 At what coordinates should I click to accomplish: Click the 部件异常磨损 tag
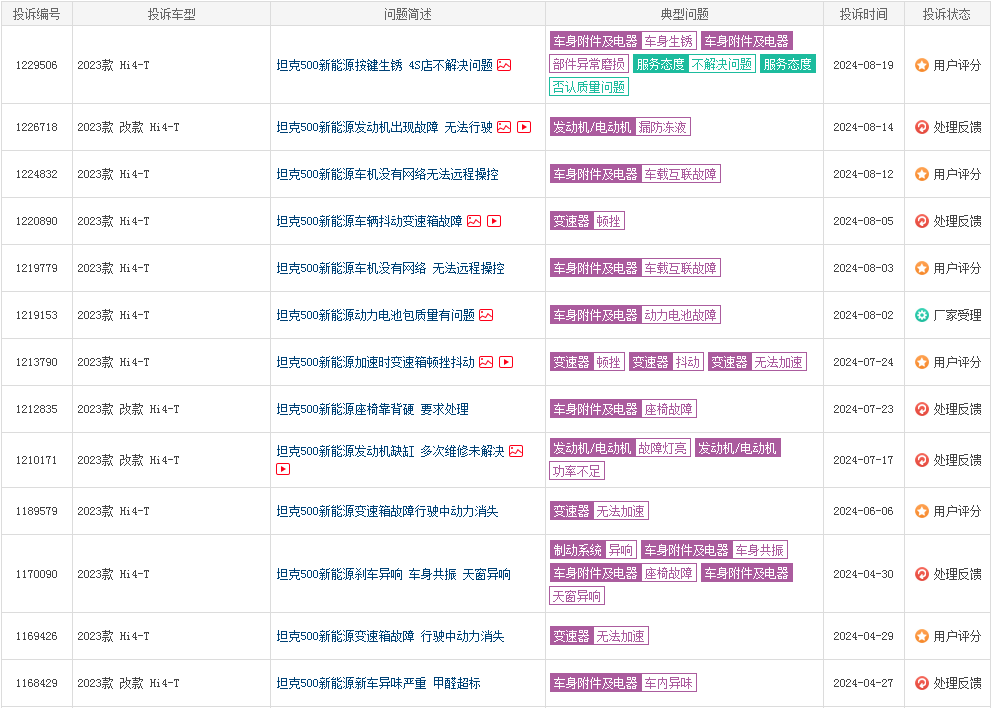[x=589, y=64]
